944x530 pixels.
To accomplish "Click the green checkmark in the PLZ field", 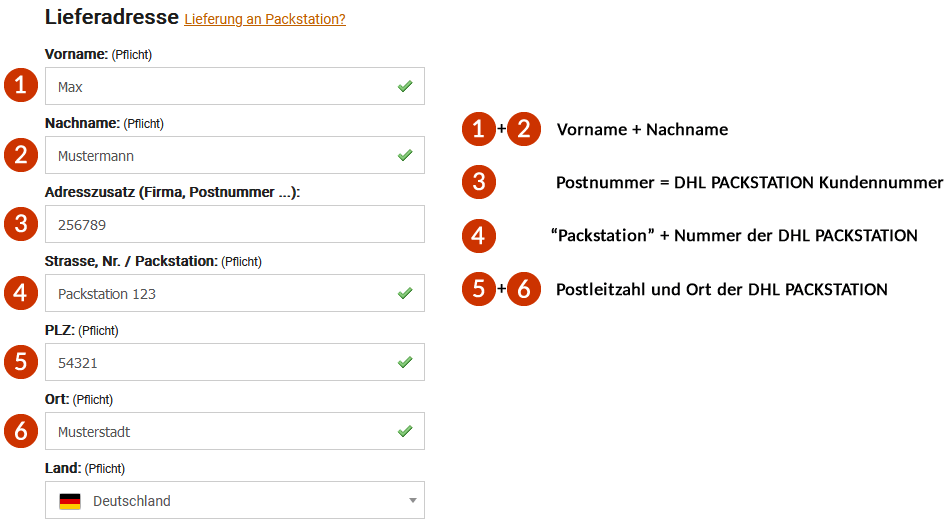I will (x=405, y=362).
